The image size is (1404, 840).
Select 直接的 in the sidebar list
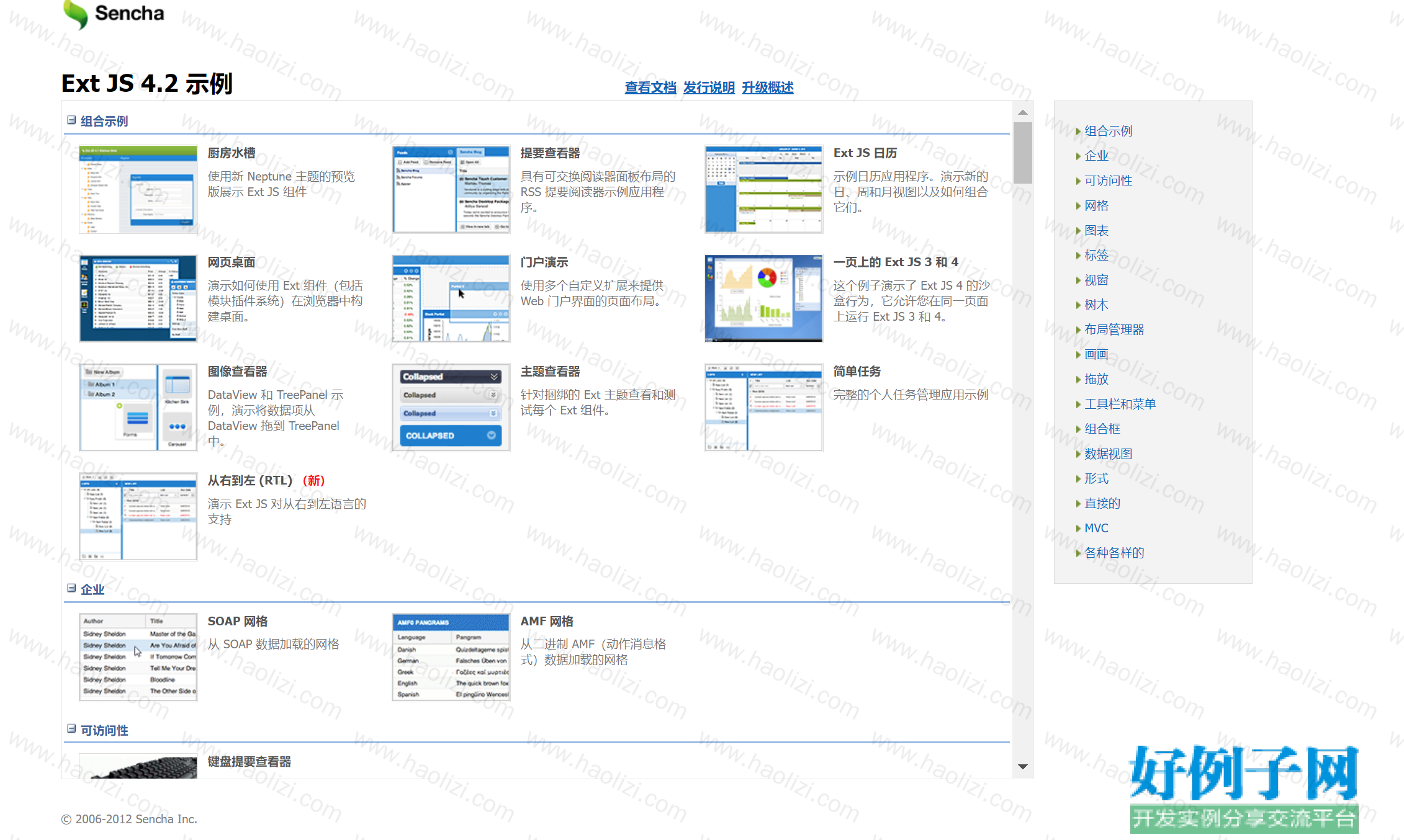[x=1102, y=503]
